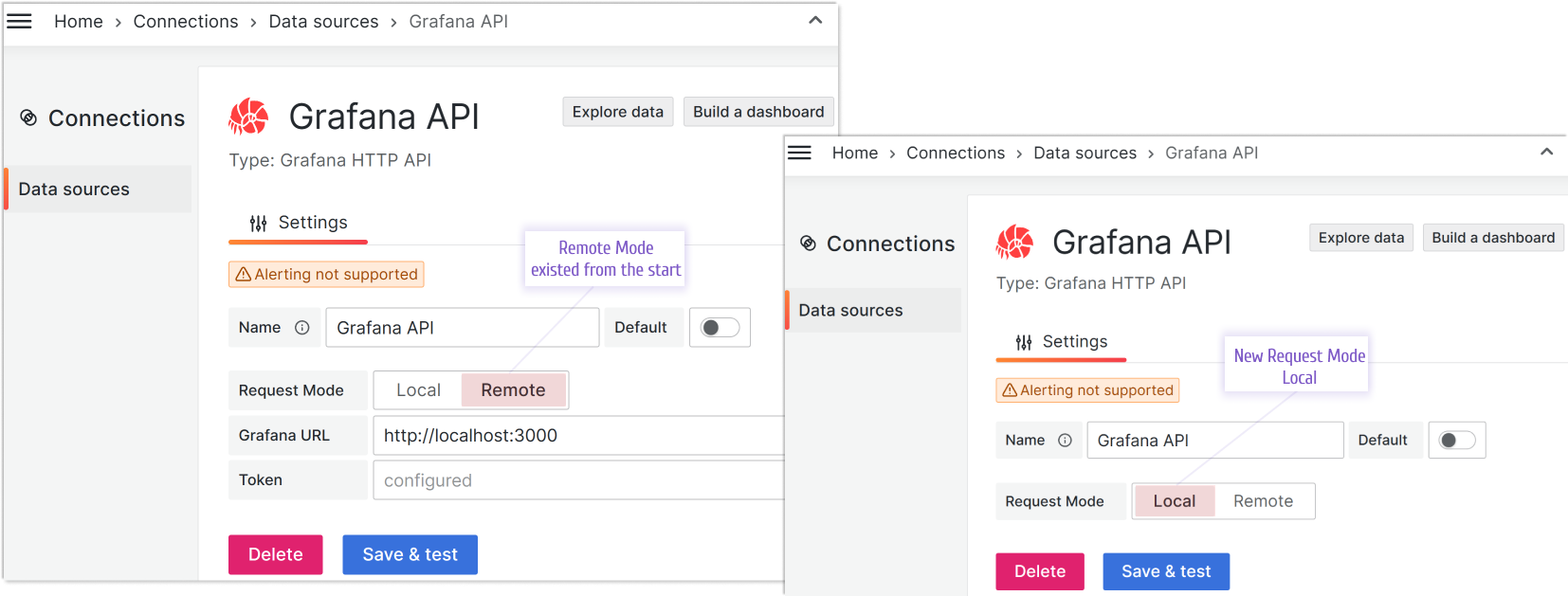The height and width of the screenshot is (596, 1568).
Task: Focus Name input field in right window
Action: pyautogui.click(x=1215, y=441)
